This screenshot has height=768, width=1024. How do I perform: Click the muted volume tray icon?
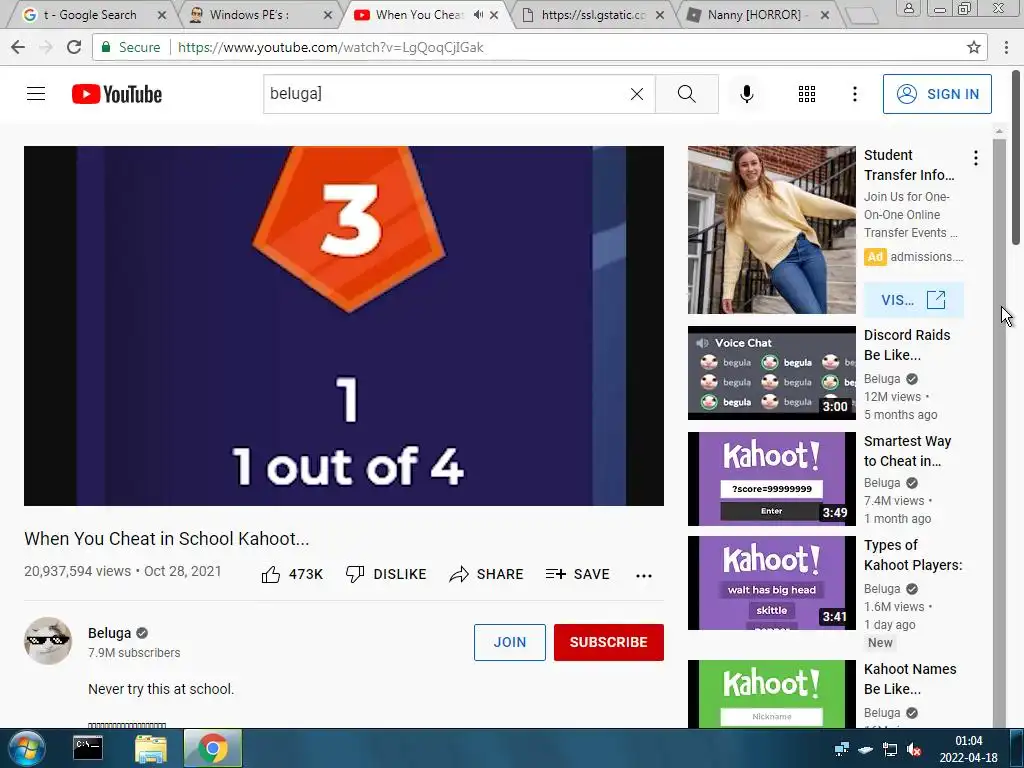(x=914, y=749)
